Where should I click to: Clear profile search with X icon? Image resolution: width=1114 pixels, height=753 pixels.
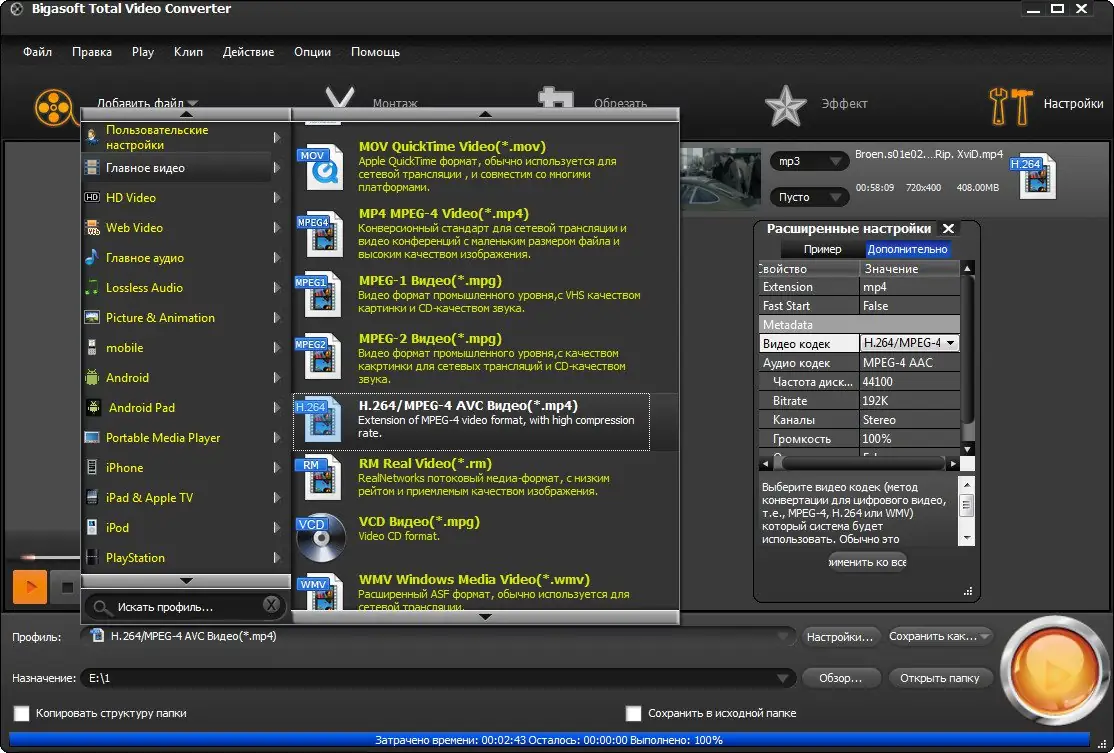[x=271, y=605]
